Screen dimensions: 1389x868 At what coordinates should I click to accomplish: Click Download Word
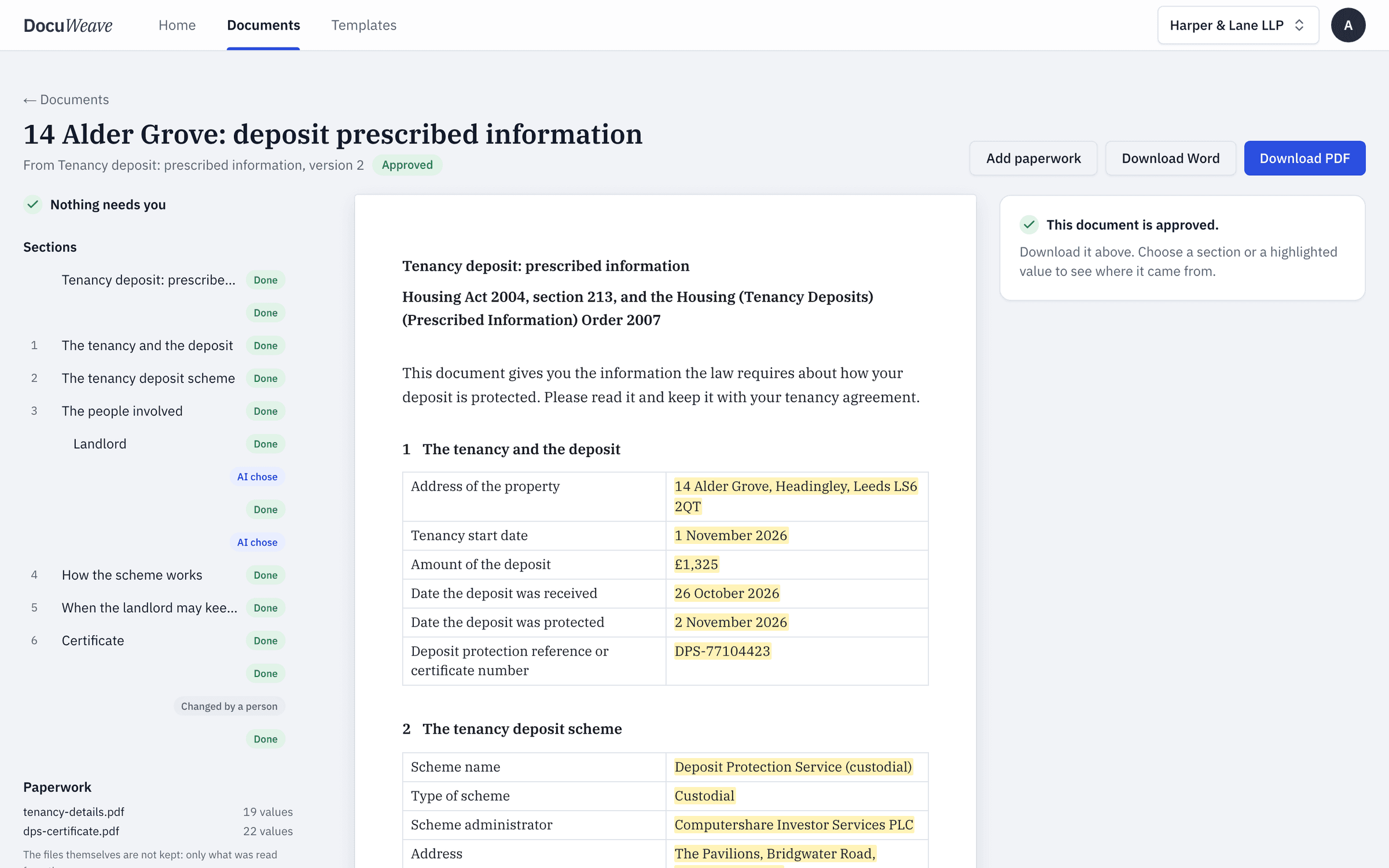tap(1170, 158)
